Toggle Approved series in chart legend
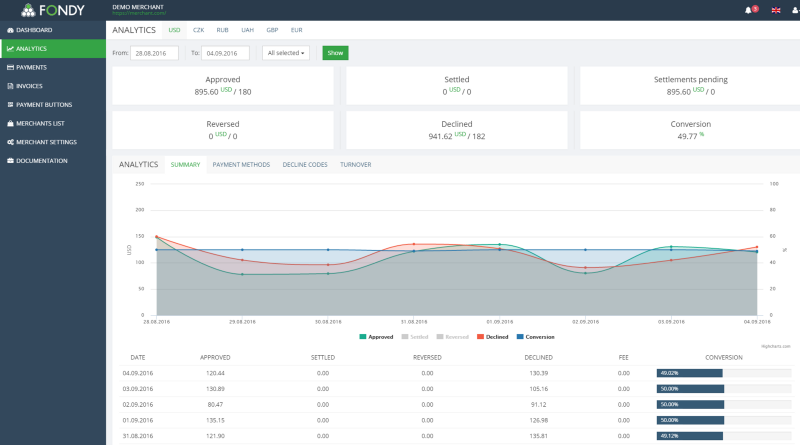The height and width of the screenshot is (445, 800). coord(377,337)
